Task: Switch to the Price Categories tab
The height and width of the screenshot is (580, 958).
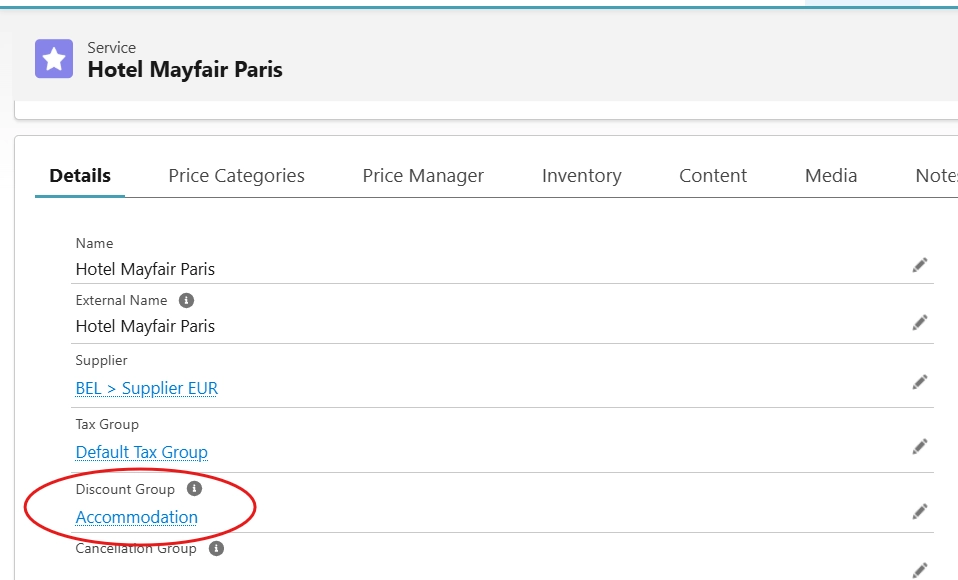Action: pyautogui.click(x=236, y=176)
